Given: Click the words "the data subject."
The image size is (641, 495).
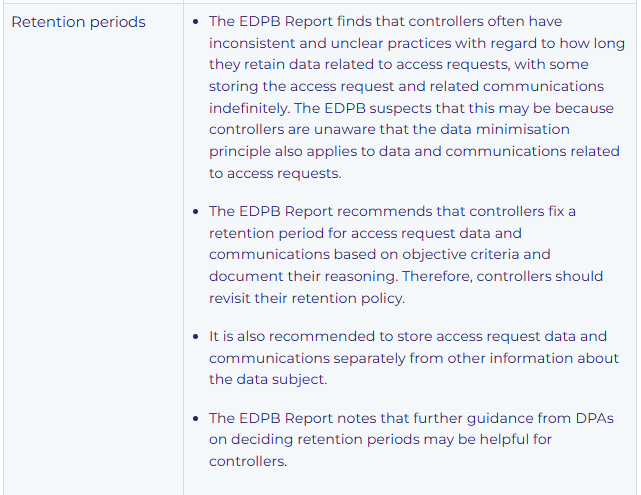Looking at the screenshot, I should (x=270, y=380).
